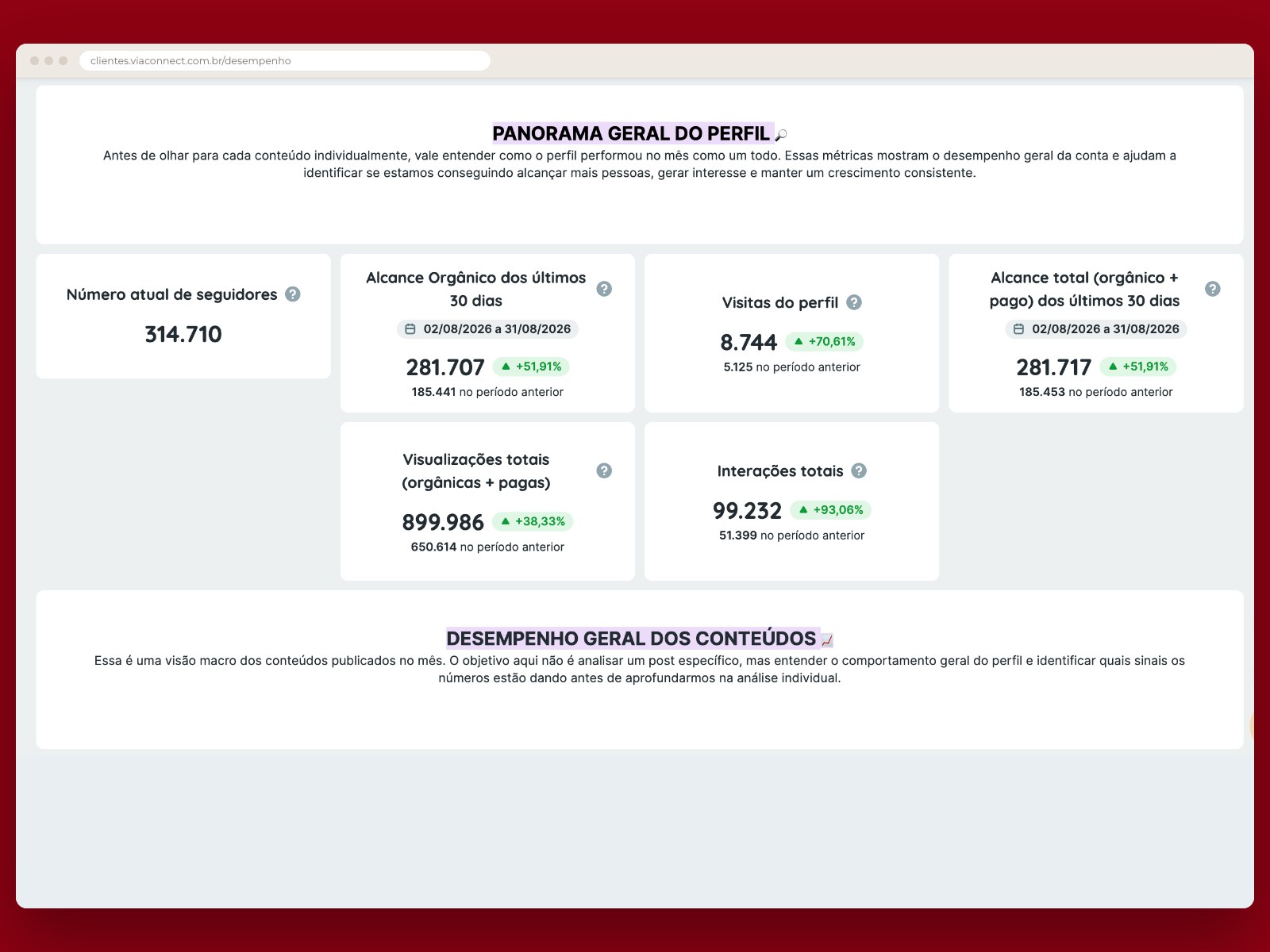This screenshot has height=952, width=1270.
Task: Open help icon beside Visitas do perfil
Action: point(854,302)
